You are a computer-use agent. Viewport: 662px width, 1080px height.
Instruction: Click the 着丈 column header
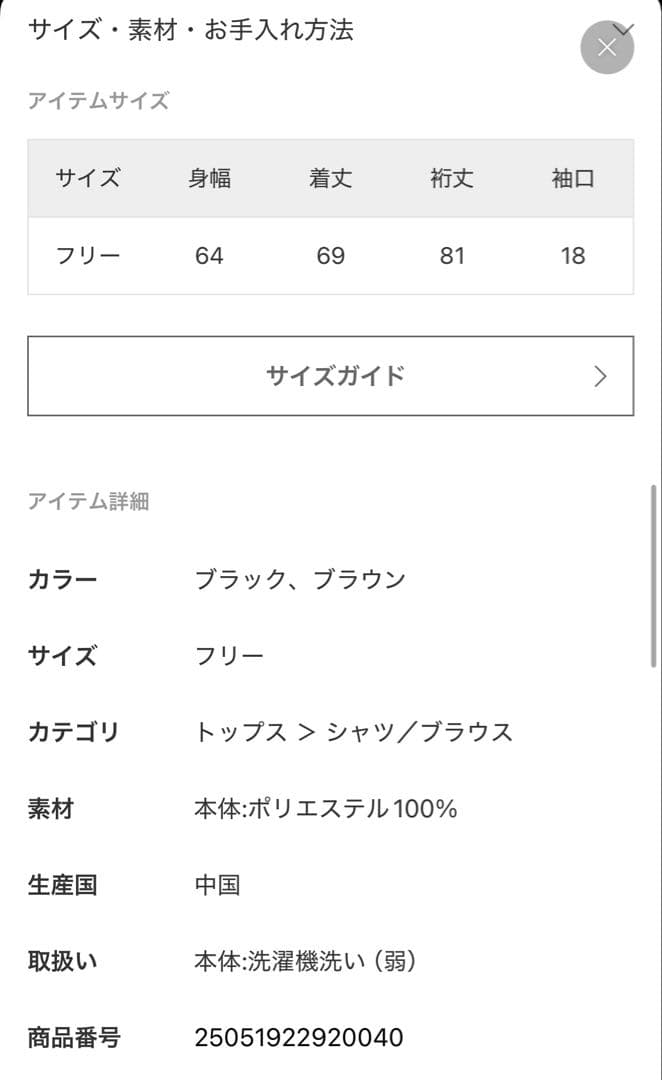pos(331,178)
